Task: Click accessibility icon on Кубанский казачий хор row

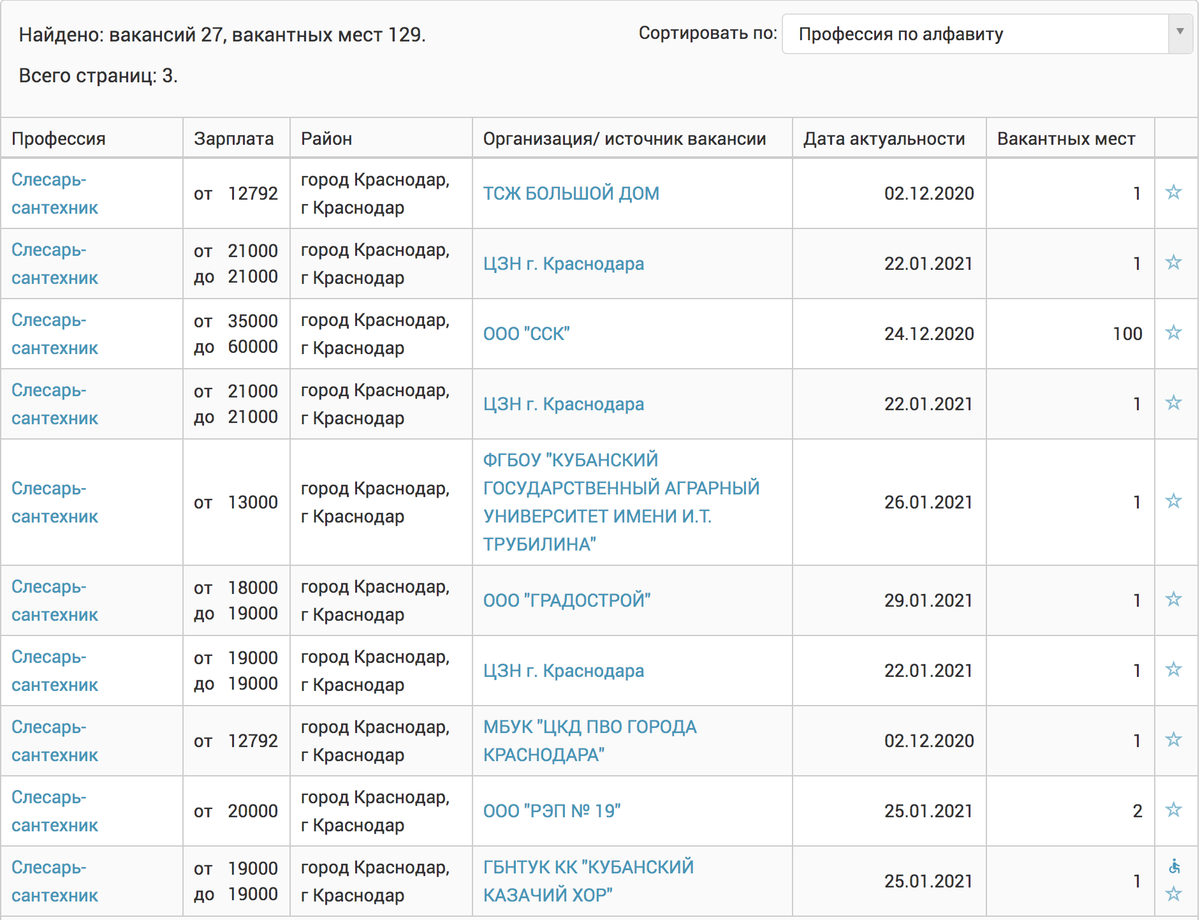Action: pyautogui.click(x=1175, y=866)
